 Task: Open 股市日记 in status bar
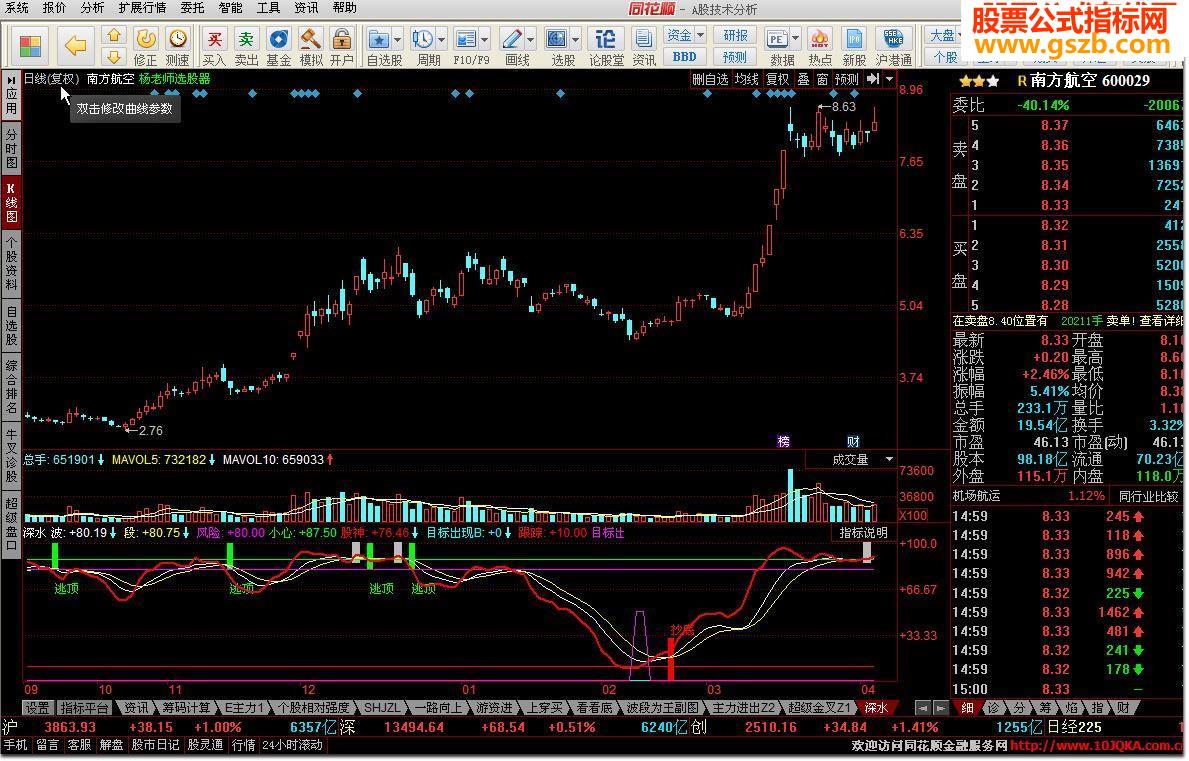(x=155, y=746)
